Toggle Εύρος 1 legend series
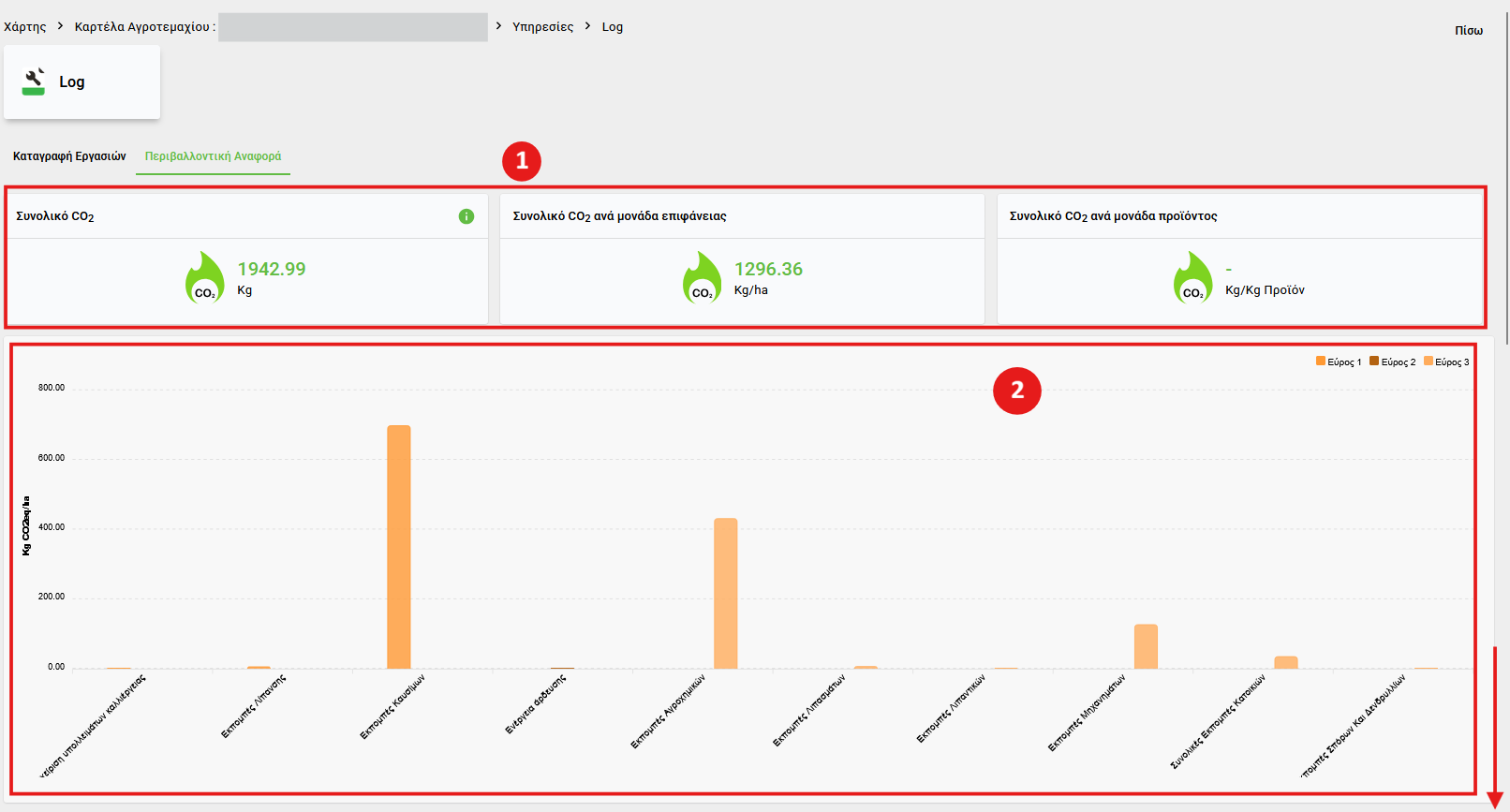Viewport: 1510px width, 812px height. pos(1339,362)
